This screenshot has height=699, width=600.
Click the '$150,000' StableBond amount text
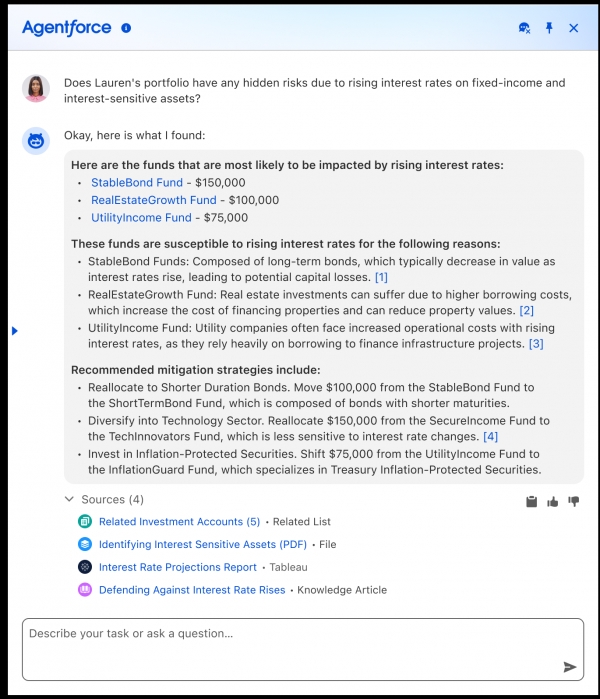tap(220, 182)
